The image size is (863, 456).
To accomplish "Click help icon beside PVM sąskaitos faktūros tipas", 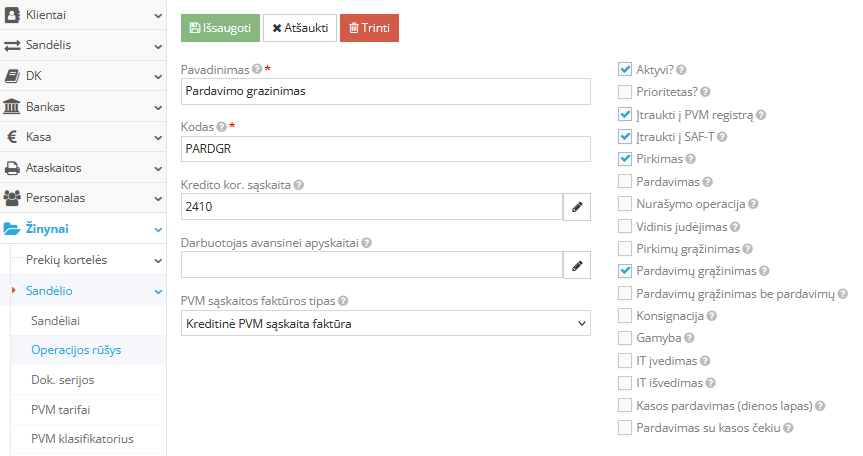I will 343,301.
